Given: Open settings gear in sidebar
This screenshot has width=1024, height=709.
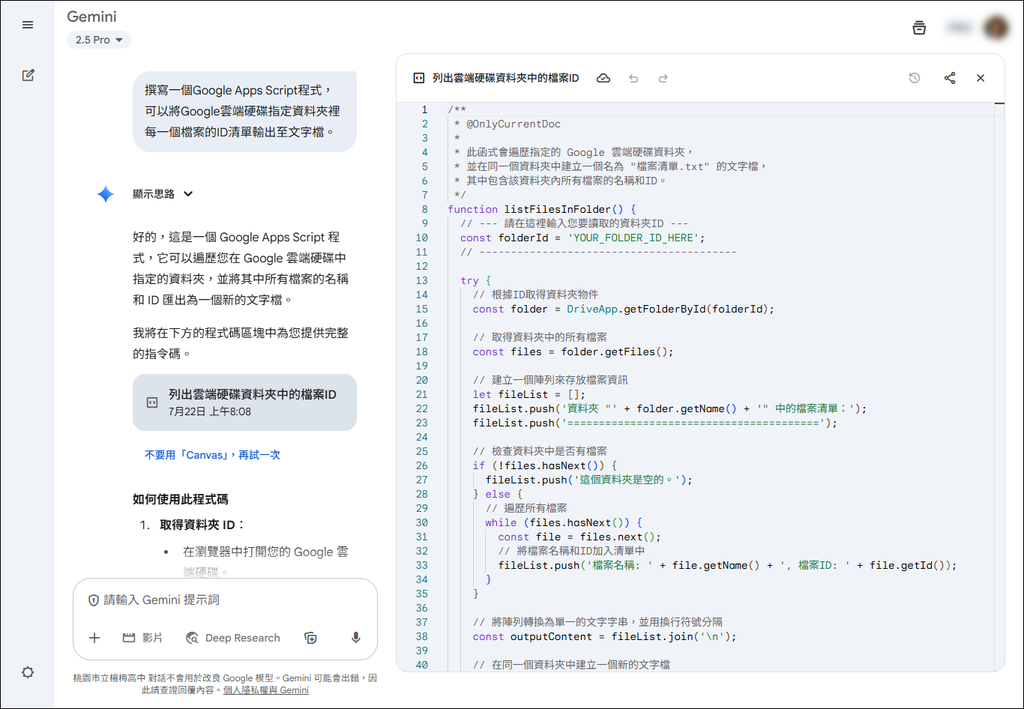Looking at the screenshot, I should tap(27, 672).
